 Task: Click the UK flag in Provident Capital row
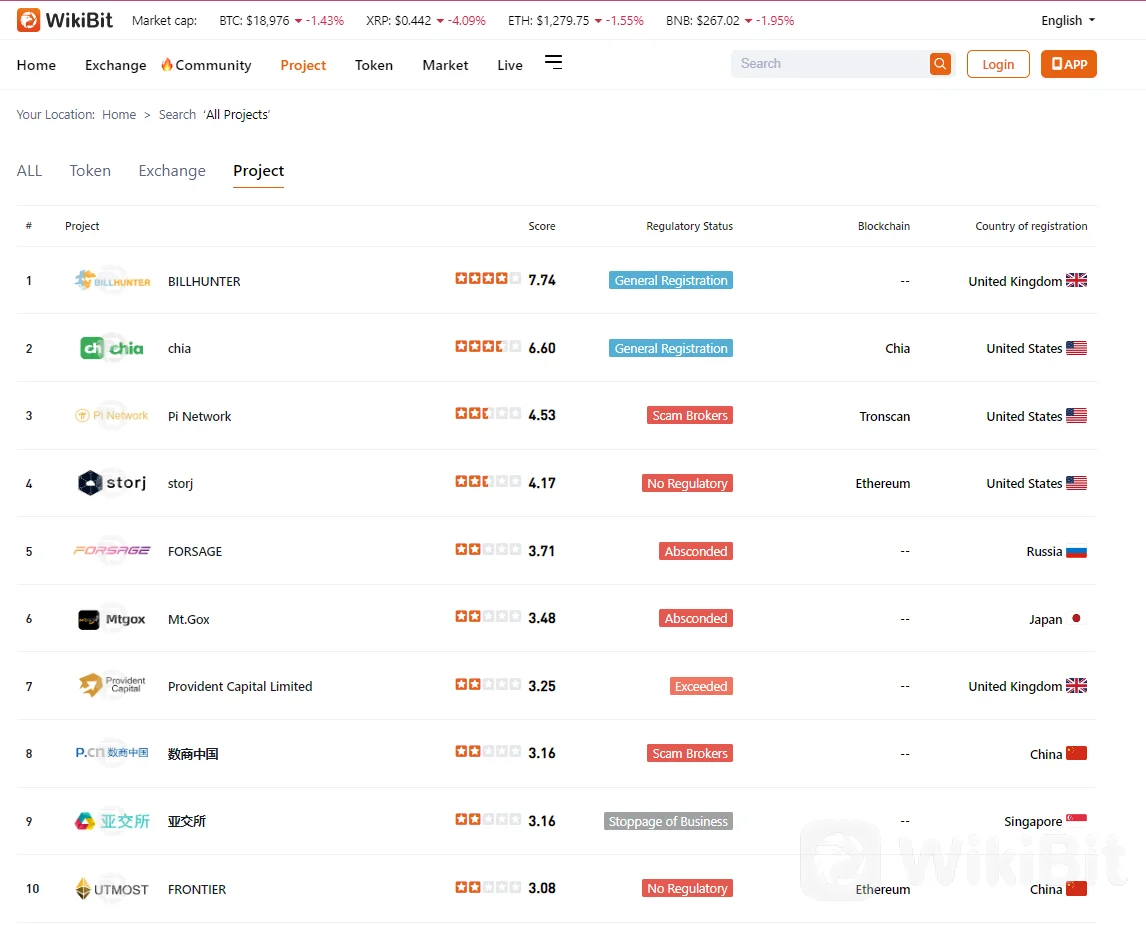click(1076, 685)
